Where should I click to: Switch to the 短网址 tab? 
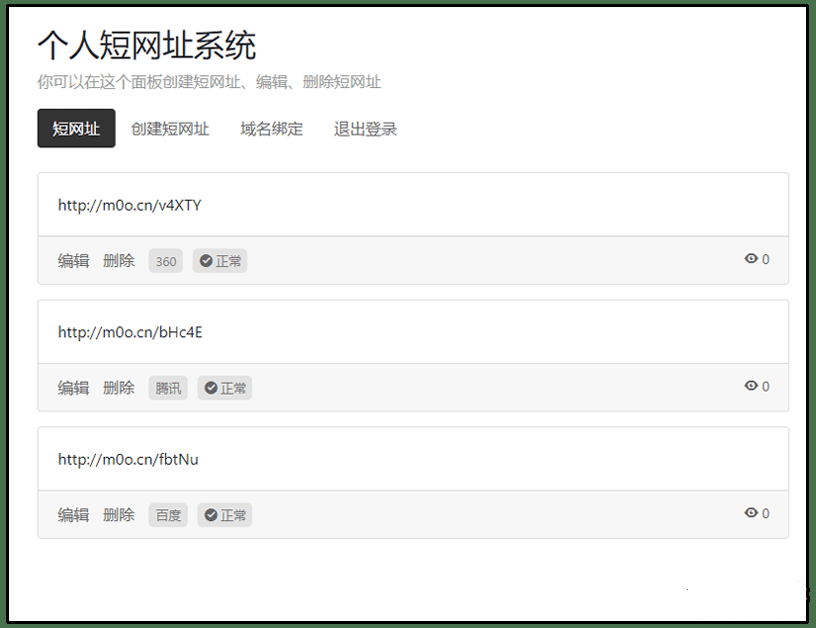[75, 128]
